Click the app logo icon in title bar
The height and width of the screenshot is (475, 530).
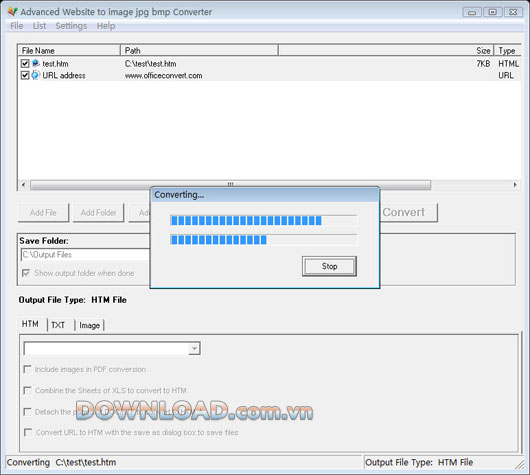click(13, 12)
